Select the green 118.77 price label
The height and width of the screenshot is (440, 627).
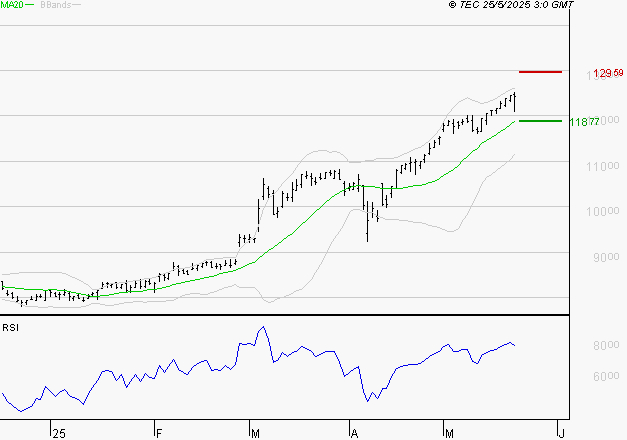584,122
